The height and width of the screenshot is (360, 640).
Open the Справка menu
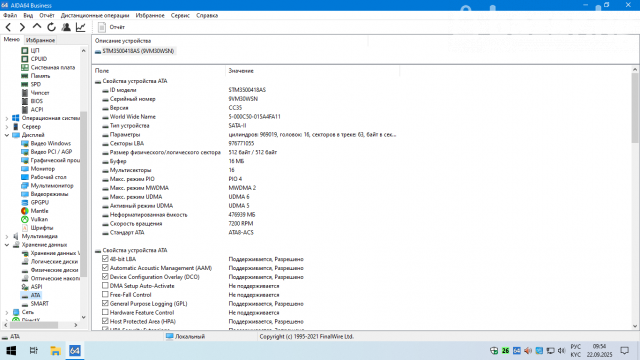coord(207,16)
